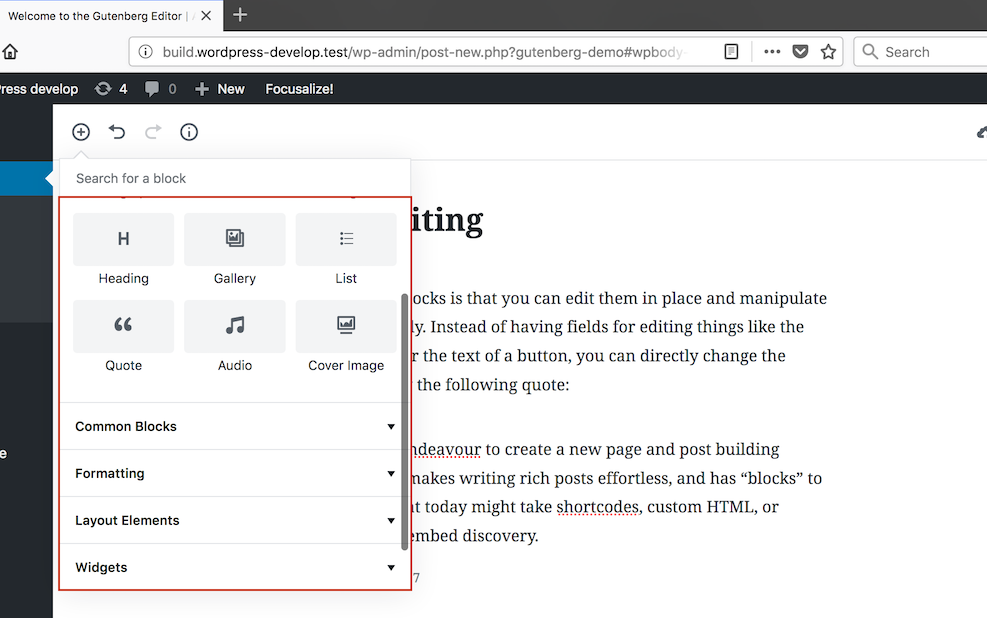
Task: Open the pending updates badge
Action: coord(111,89)
